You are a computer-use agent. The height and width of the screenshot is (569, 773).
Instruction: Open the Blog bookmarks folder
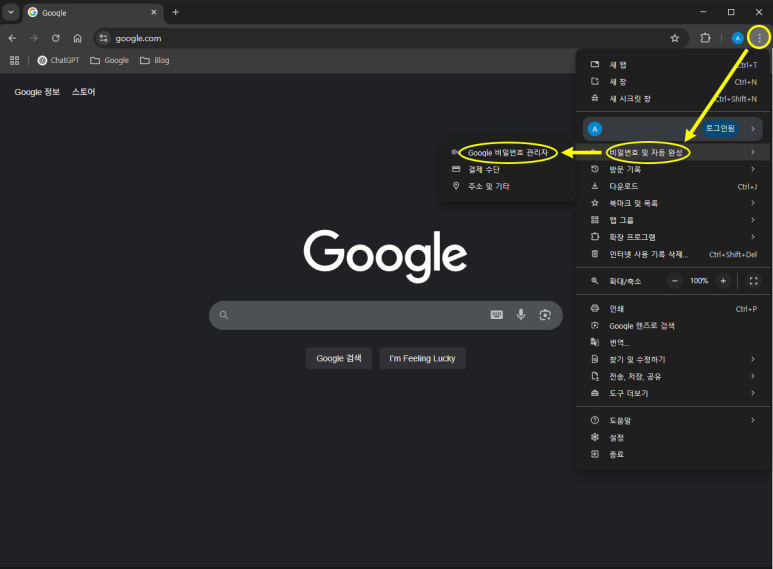[x=155, y=60]
